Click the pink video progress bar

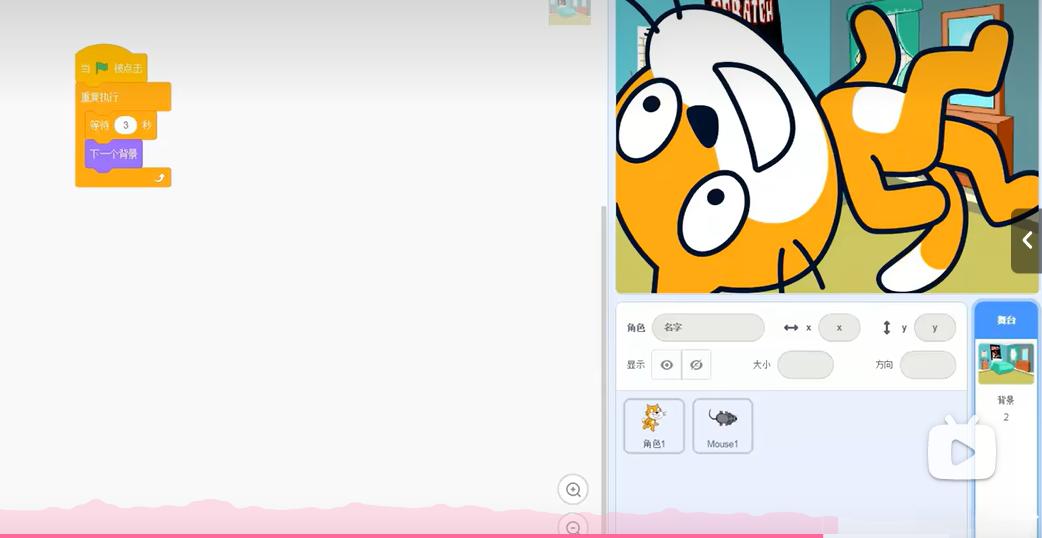[411, 535]
